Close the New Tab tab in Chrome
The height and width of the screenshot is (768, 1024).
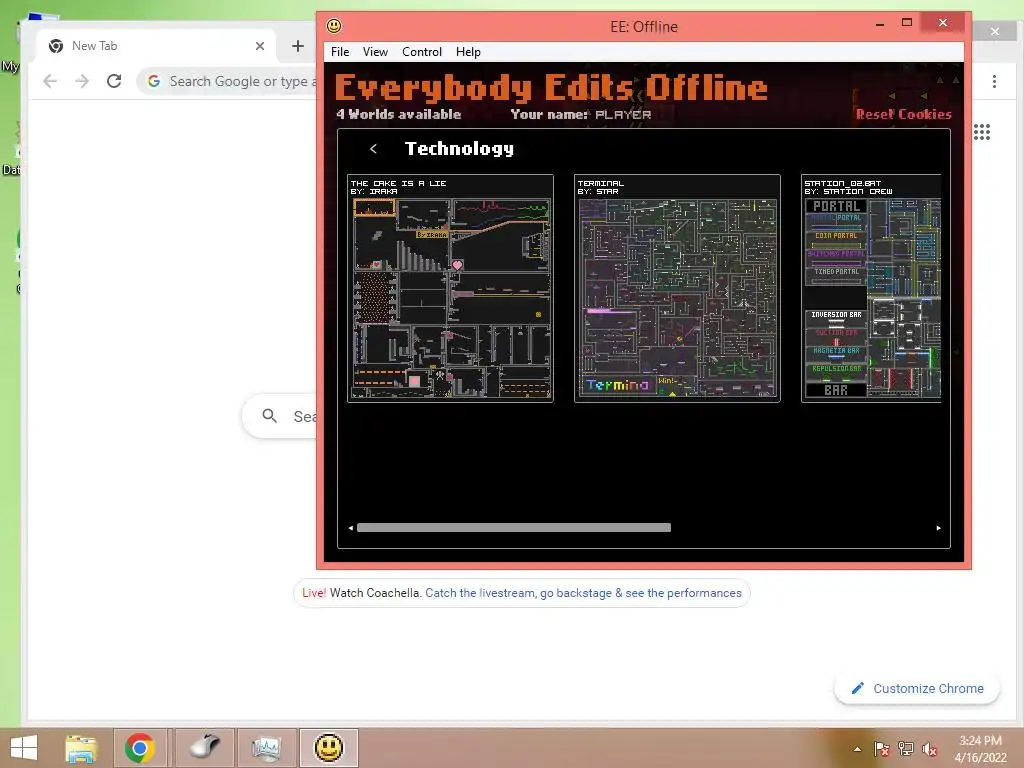tap(260, 46)
